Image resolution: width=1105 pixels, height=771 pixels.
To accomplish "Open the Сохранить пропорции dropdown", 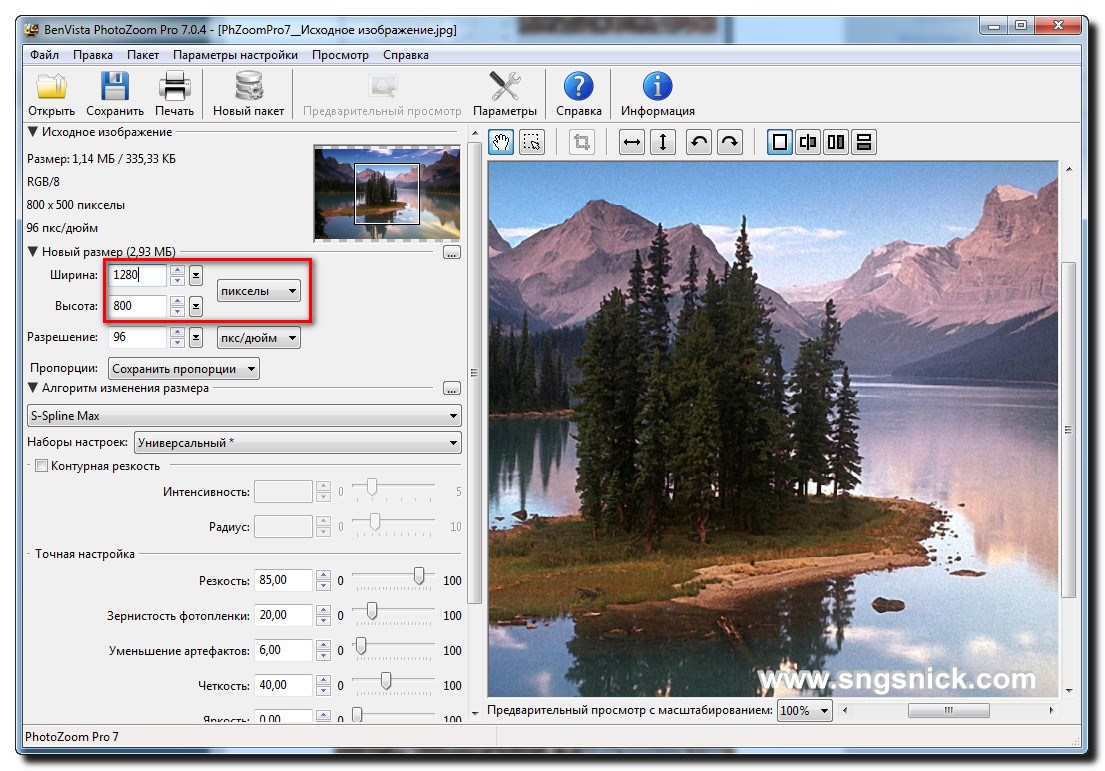I will [x=183, y=369].
